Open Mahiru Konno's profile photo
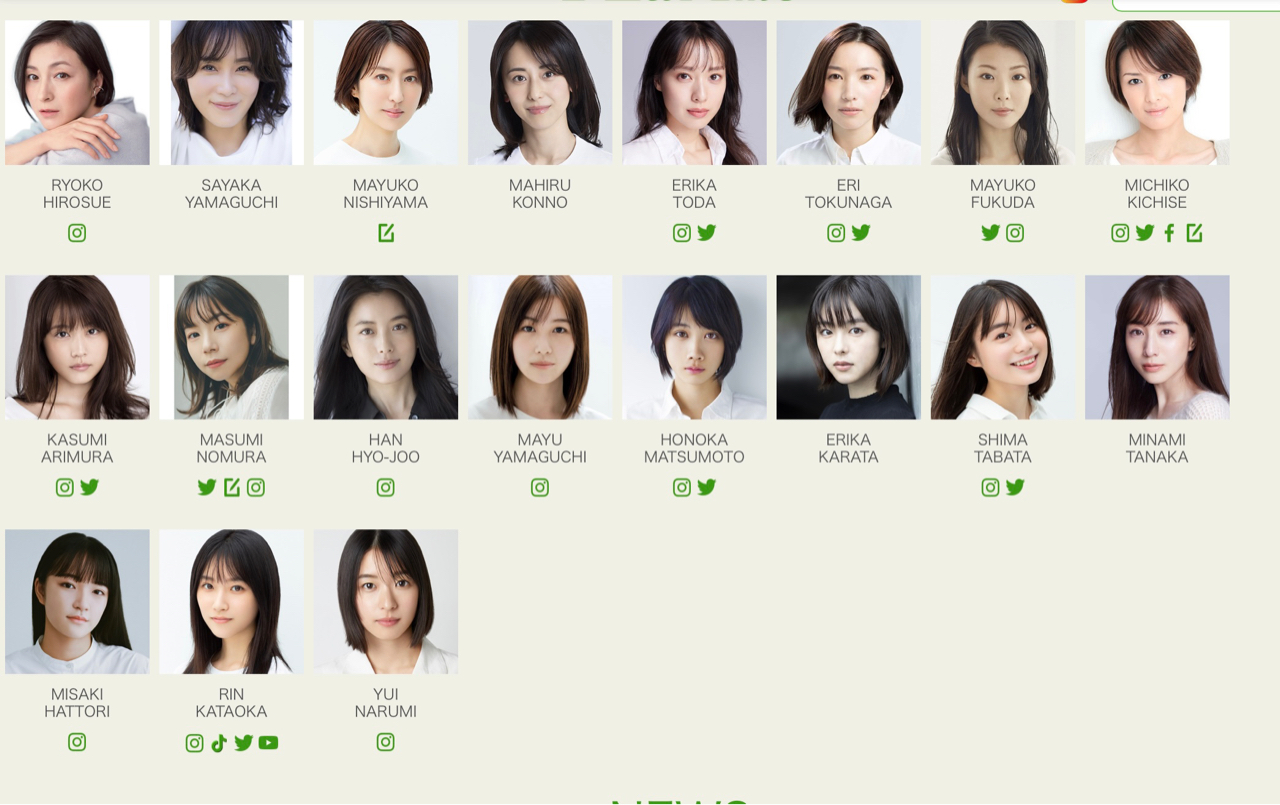 coord(540,93)
